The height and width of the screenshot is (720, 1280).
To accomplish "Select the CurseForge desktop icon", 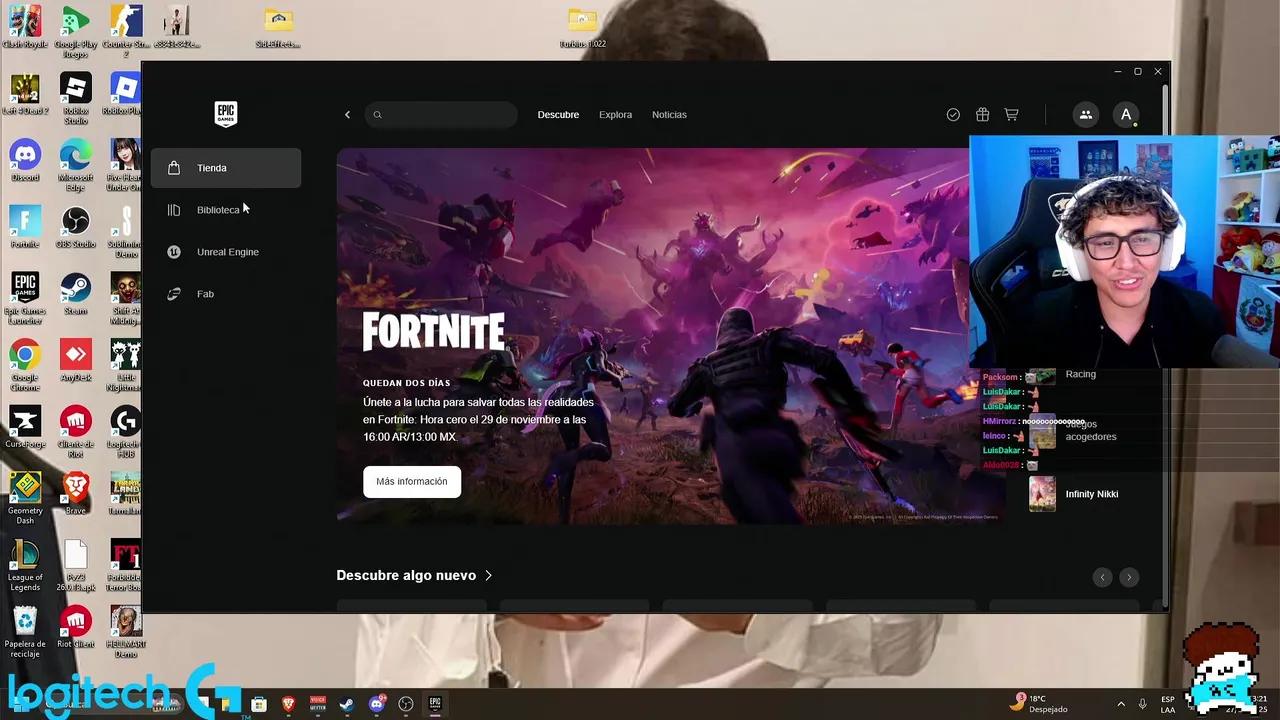I will pos(25,427).
